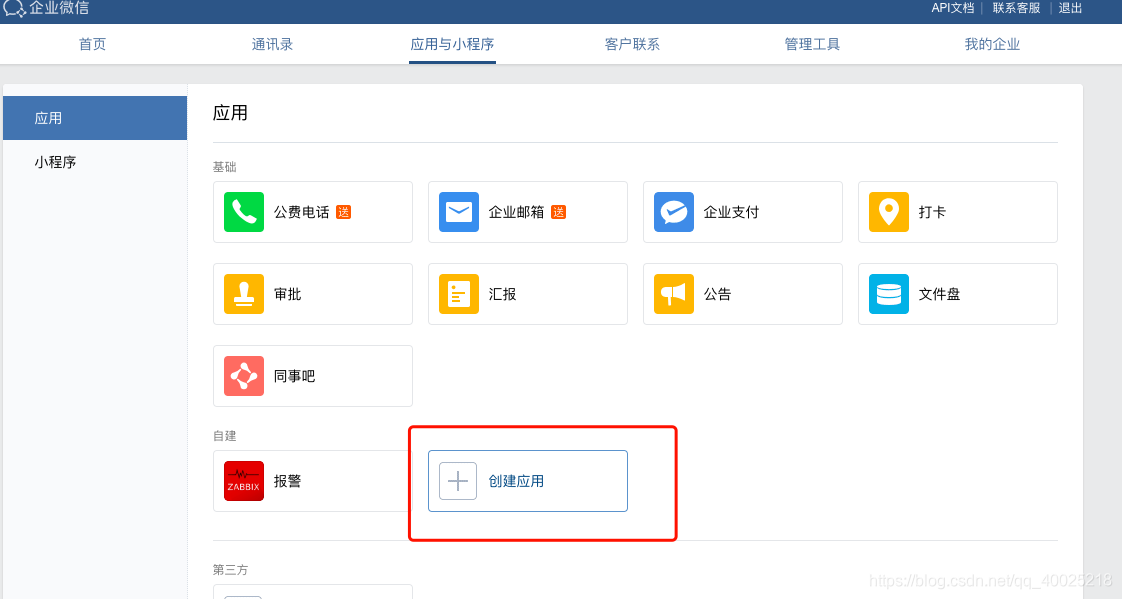Click the red ZABBIX 报警 app icon
The height and width of the screenshot is (599, 1122).
(x=244, y=481)
